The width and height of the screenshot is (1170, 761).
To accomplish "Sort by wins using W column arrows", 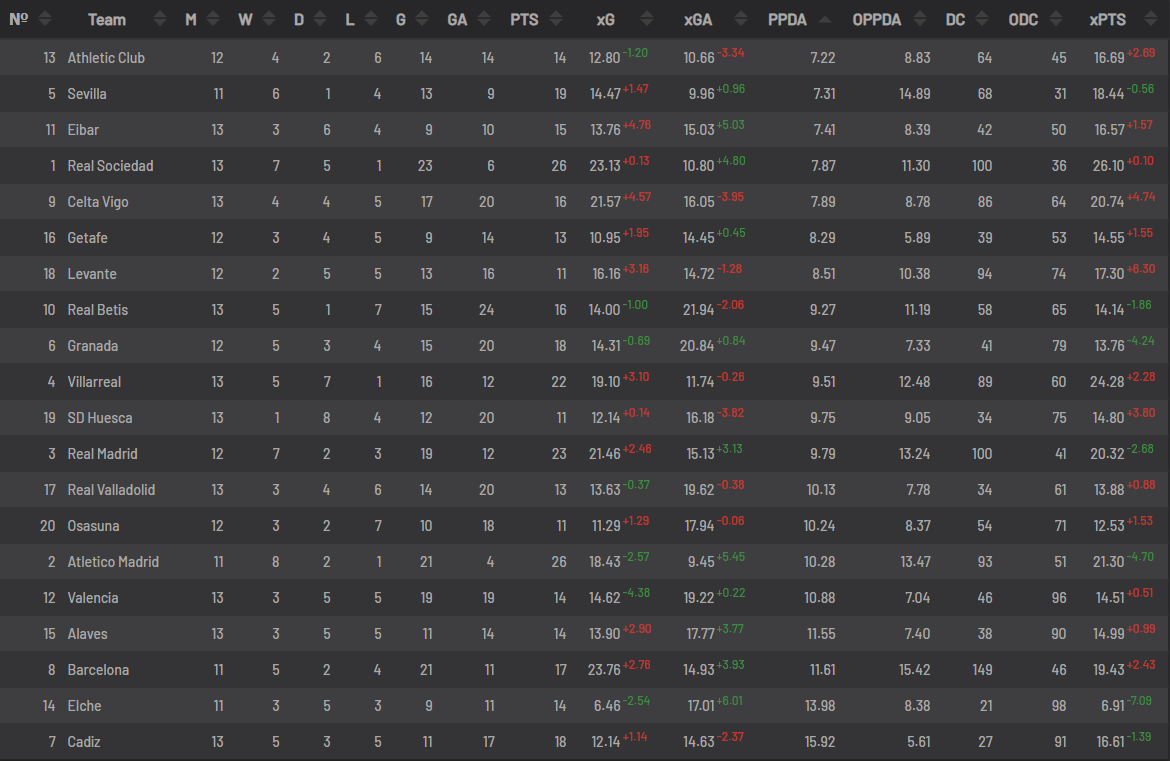I will [269, 19].
